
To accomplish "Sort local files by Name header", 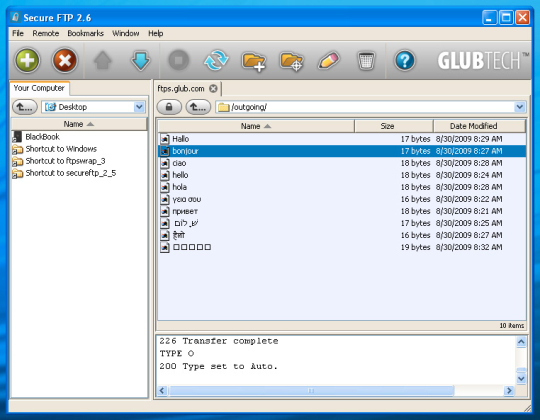I will [79, 124].
